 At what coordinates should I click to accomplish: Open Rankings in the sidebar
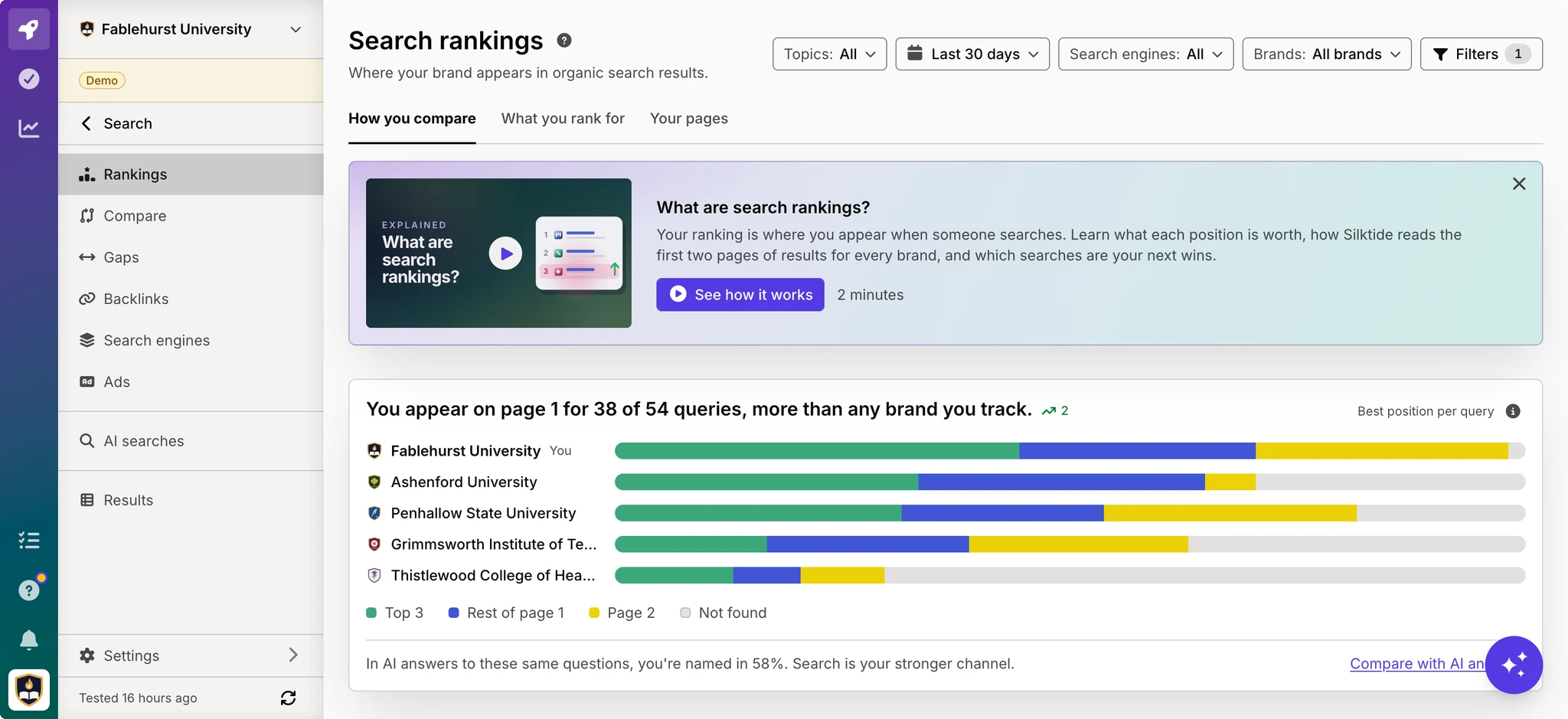pos(191,174)
